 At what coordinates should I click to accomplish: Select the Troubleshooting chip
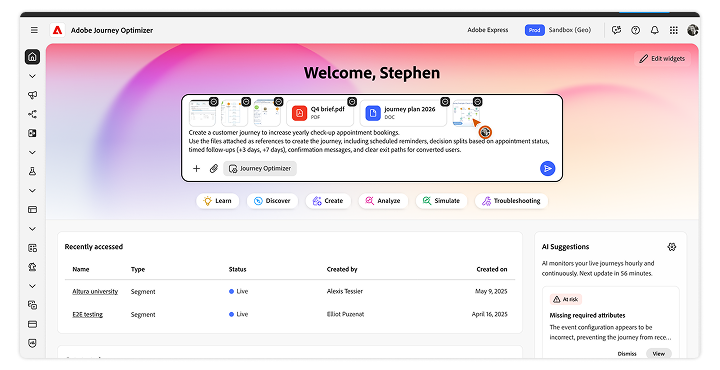pos(512,201)
